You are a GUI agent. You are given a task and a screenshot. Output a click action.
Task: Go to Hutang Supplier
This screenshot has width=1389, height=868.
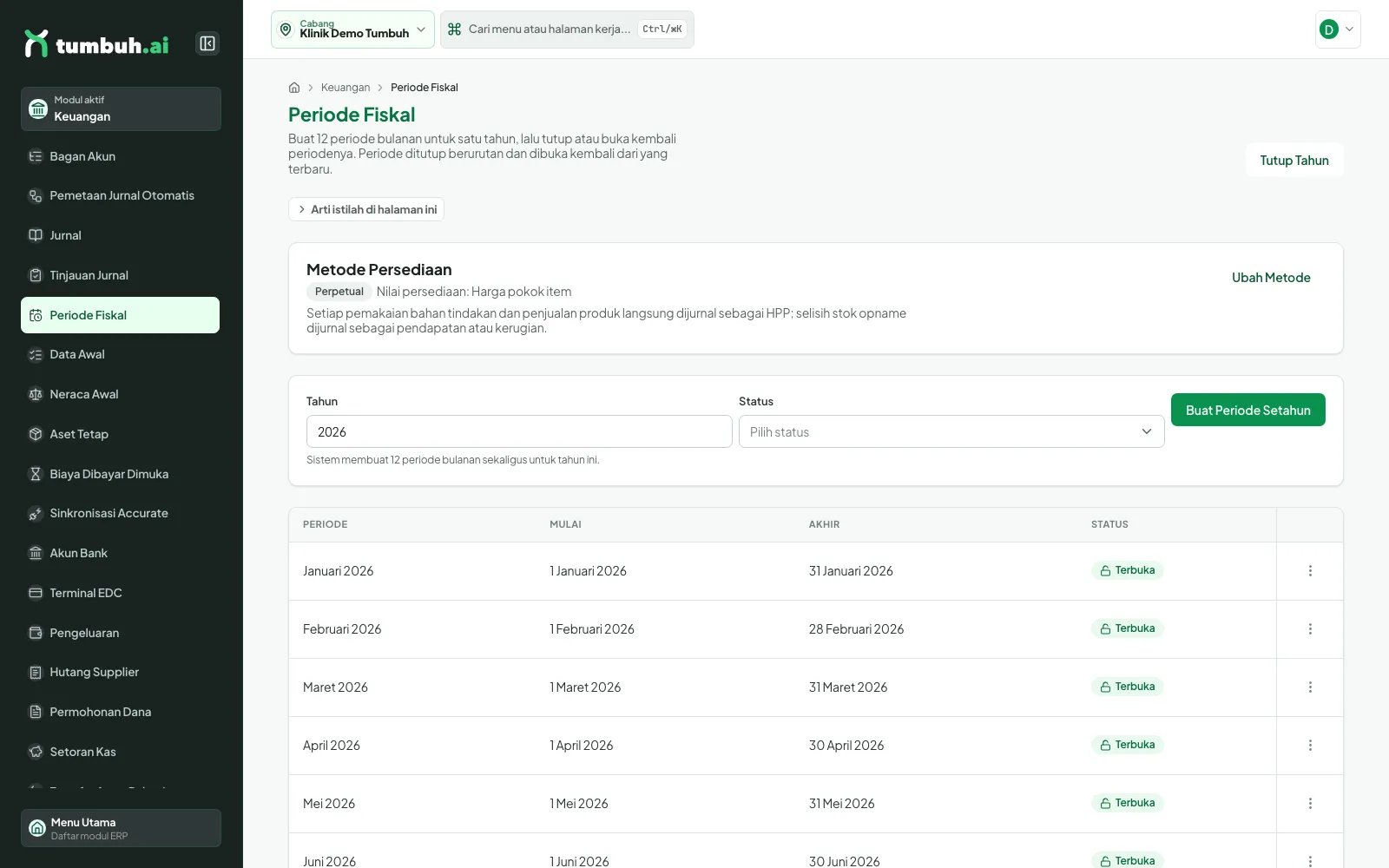coord(121,672)
